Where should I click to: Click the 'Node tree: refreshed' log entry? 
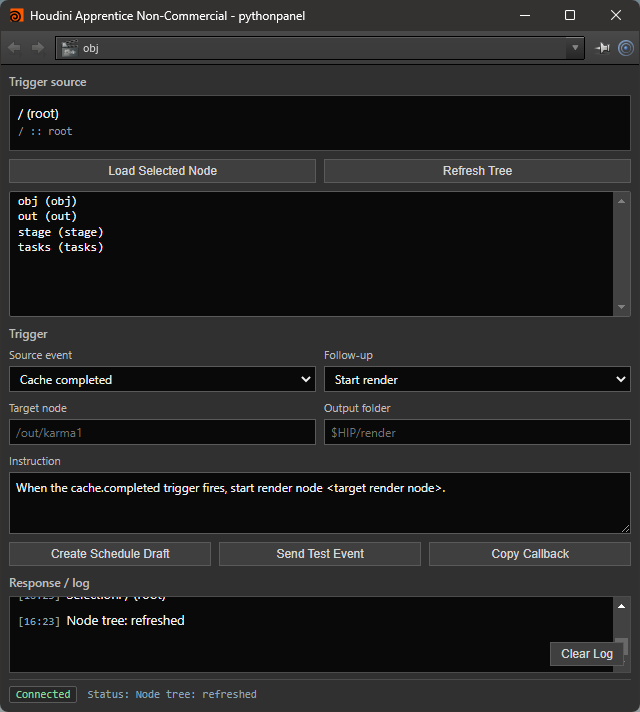coord(101,621)
